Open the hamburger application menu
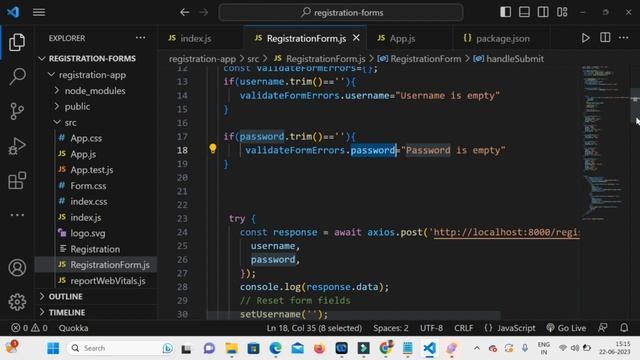Image resolution: width=640 pixels, height=360 pixels. (x=39, y=12)
